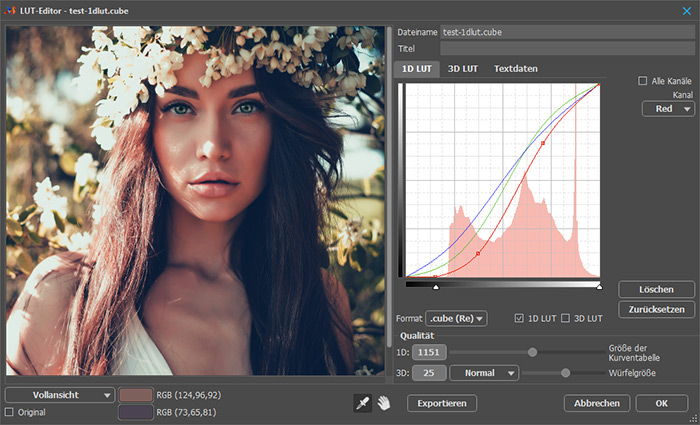Open the Kanal dropdown showing Red
Viewport: 700px width, 425px height.
[668, 109]
